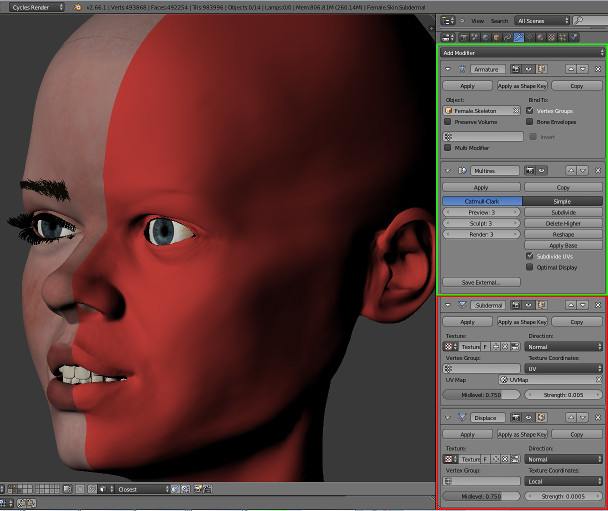
Task: Adjust Subdermal Midlevel 0.750 slider
Action: point(481,396)
